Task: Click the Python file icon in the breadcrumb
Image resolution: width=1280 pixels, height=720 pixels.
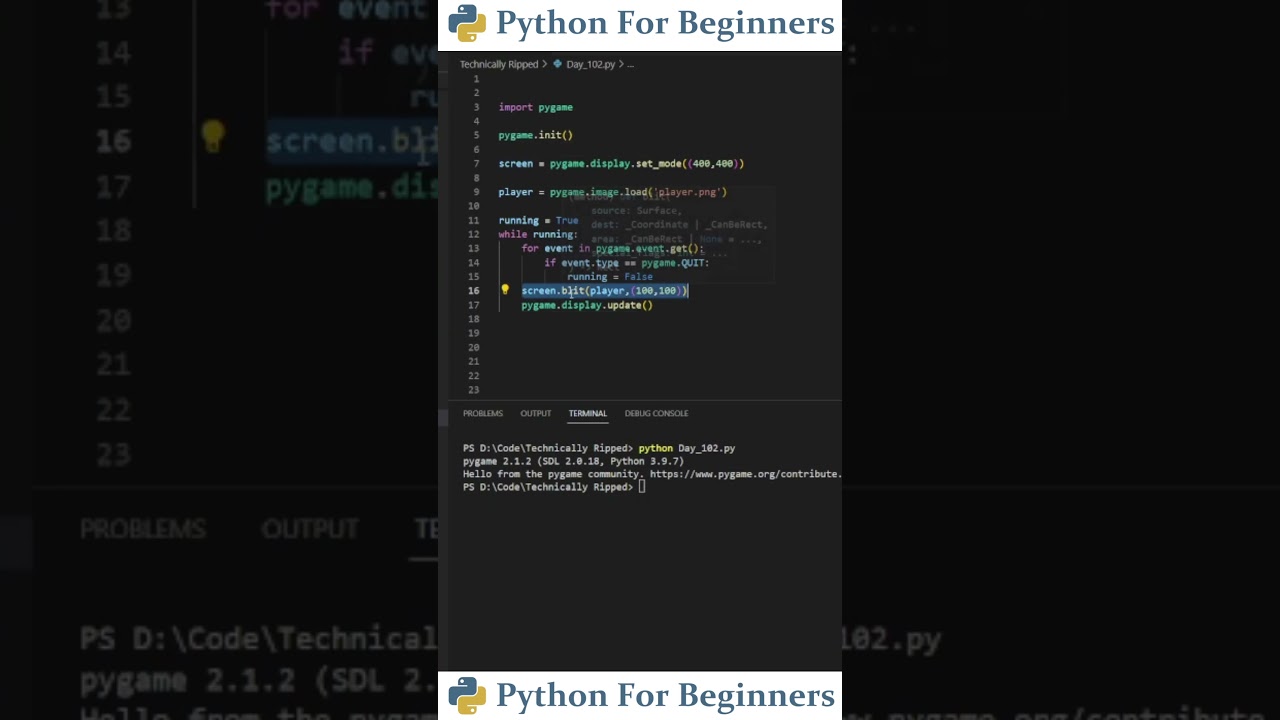Action: click(x=558, y=64)
